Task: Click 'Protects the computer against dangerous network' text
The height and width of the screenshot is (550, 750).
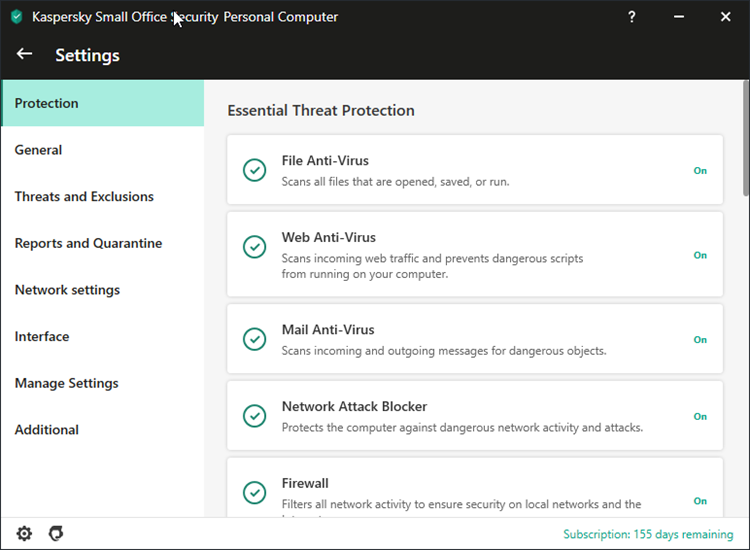Action: click(x=462, y=428)
